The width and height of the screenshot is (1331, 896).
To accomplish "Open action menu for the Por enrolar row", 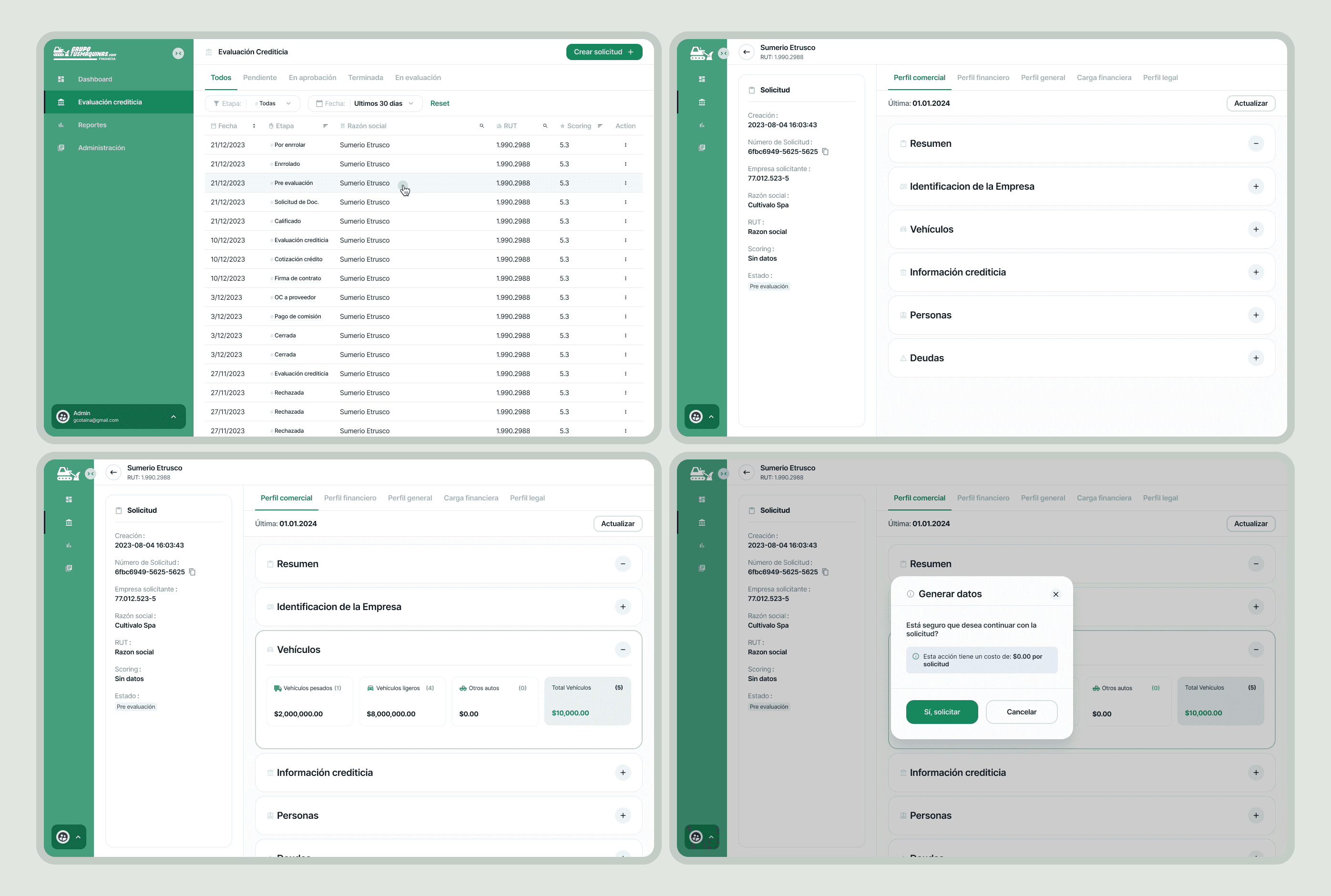I will point(625,145).
